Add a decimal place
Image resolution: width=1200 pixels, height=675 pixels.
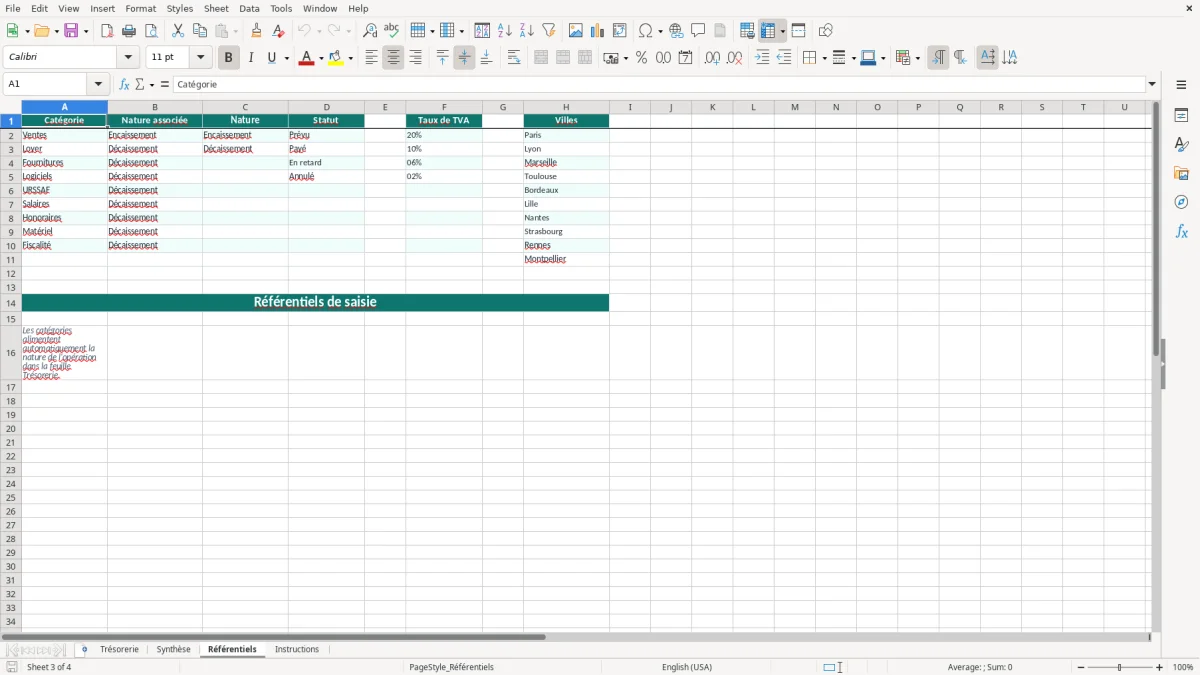pyautogui.click(x=712, y=58)
